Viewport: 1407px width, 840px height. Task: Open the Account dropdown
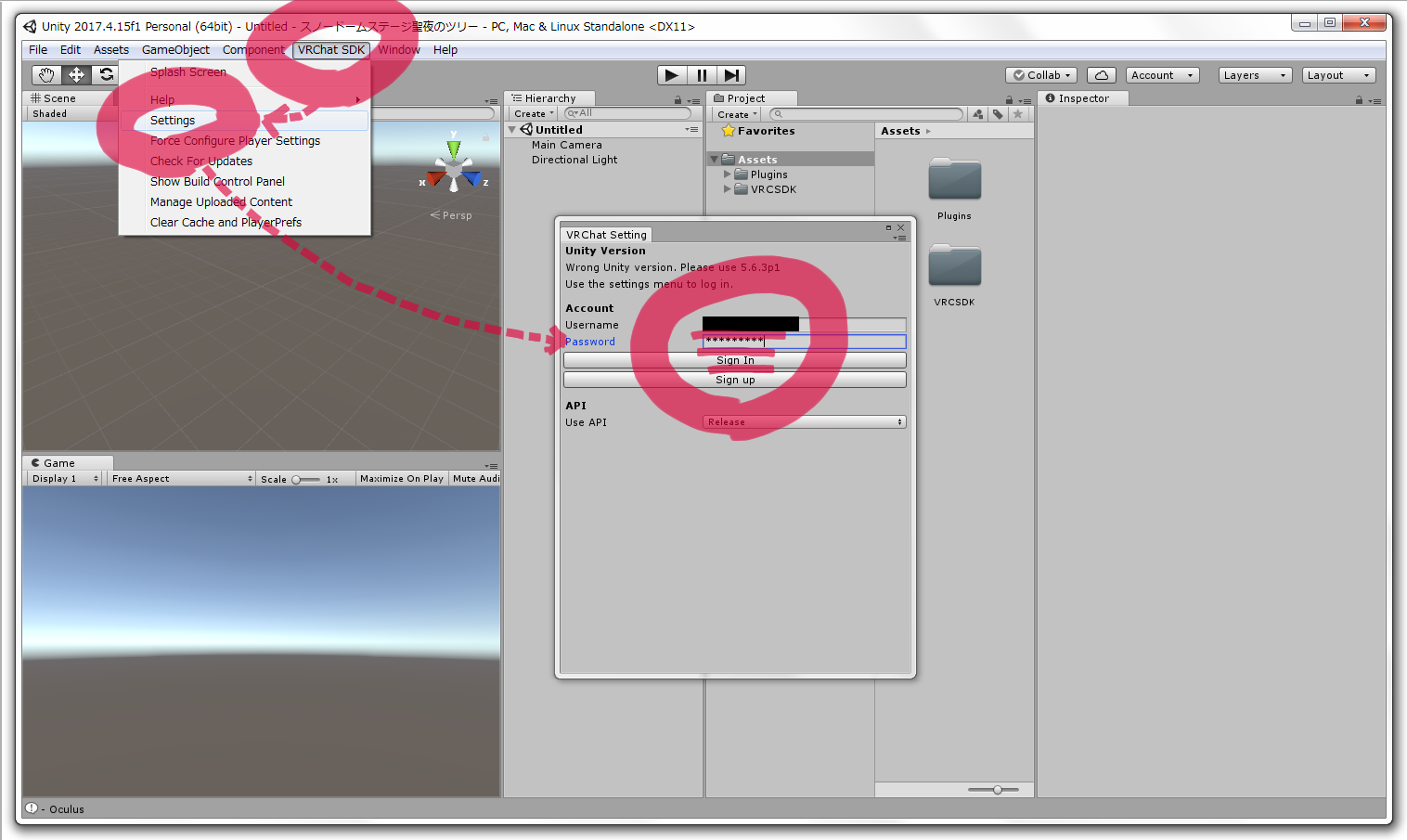(1162, 75)
